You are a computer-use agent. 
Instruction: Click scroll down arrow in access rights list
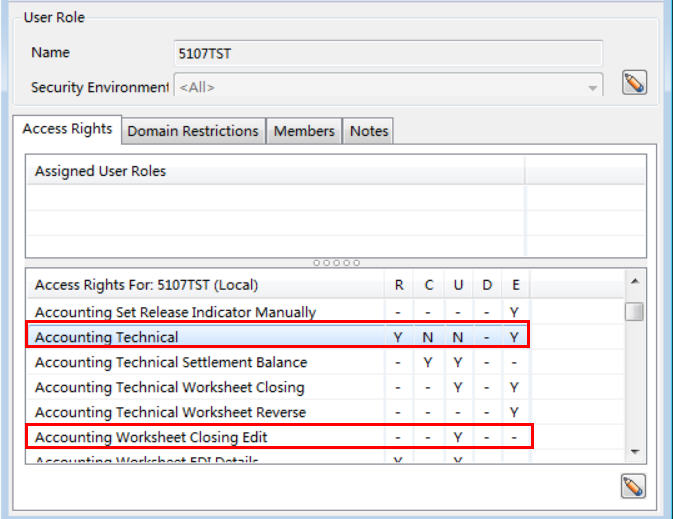click(634, 453)
